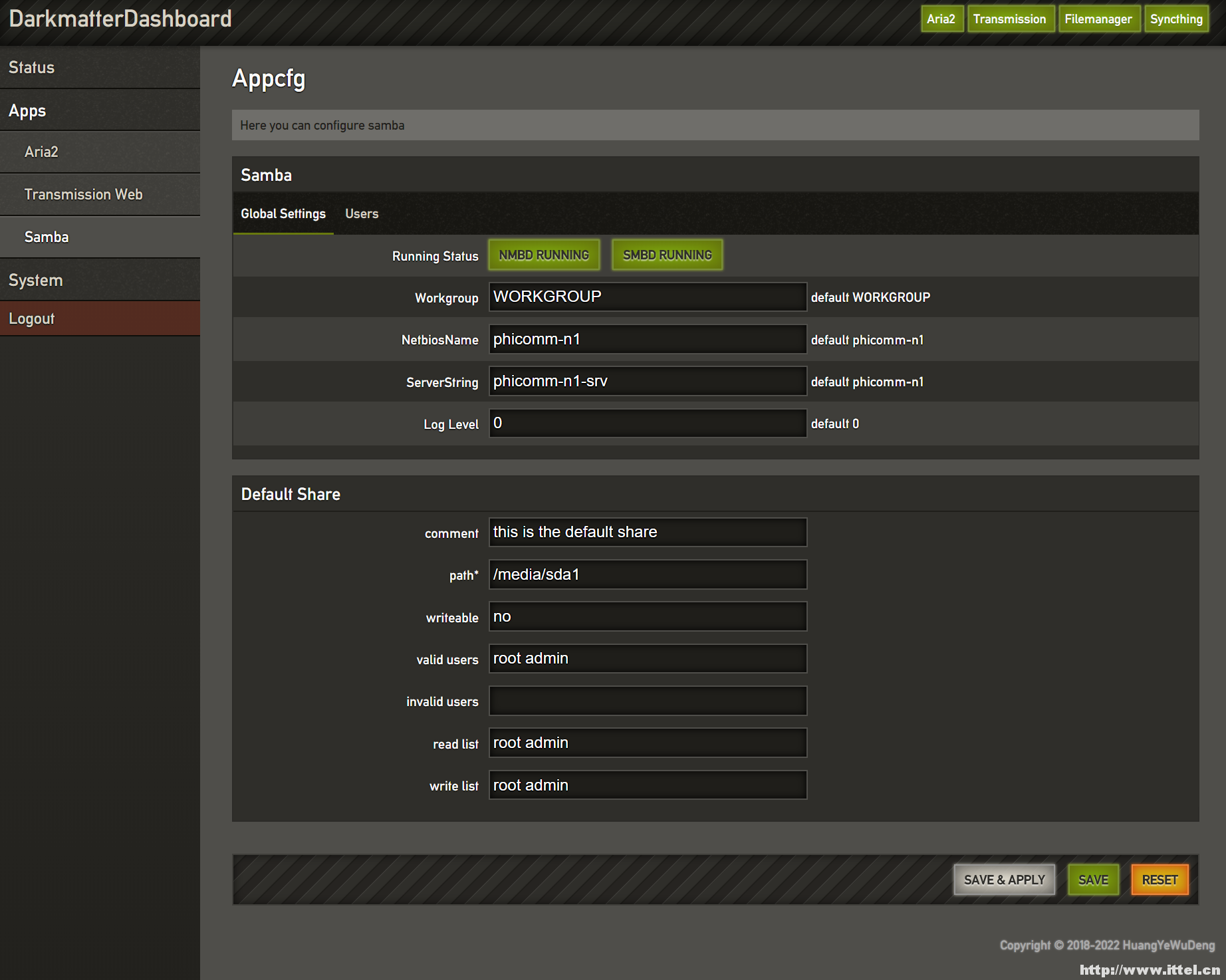
Task: Click the SMBD RUNNING status button
Action: tap(667, 255)
